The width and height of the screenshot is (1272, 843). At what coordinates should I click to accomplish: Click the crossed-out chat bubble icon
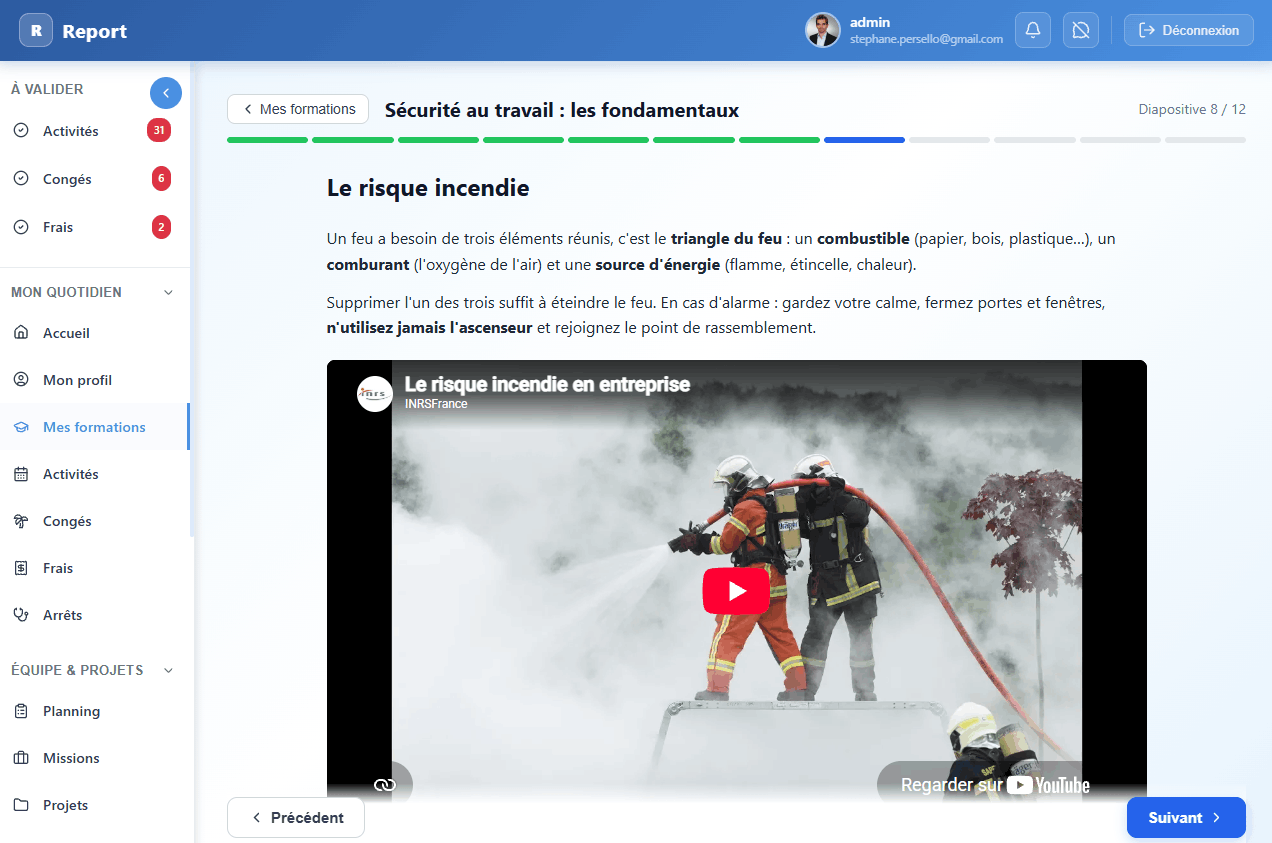1081,30
